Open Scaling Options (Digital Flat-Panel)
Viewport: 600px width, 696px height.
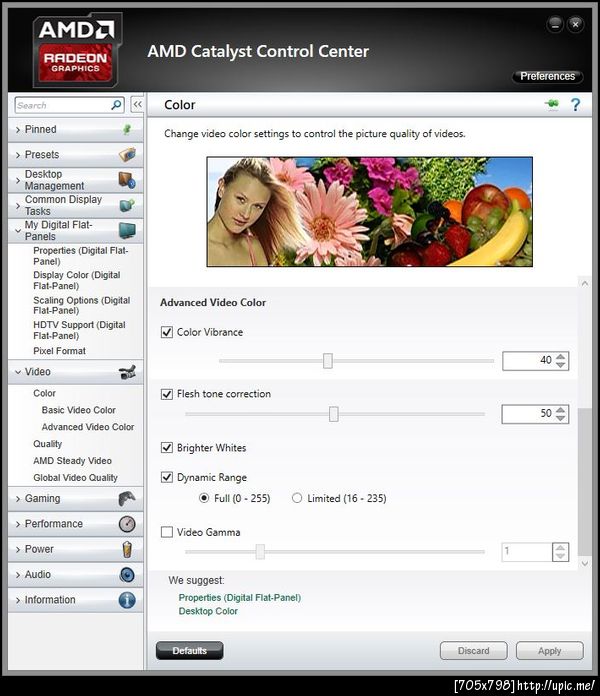[x=82, y=305]
